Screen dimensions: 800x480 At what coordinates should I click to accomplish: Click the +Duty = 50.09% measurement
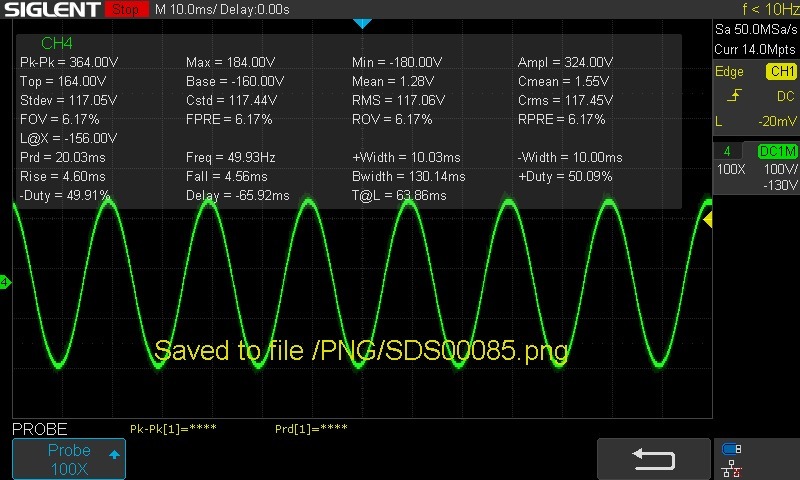pyautogui.click(x=565, y=176)
